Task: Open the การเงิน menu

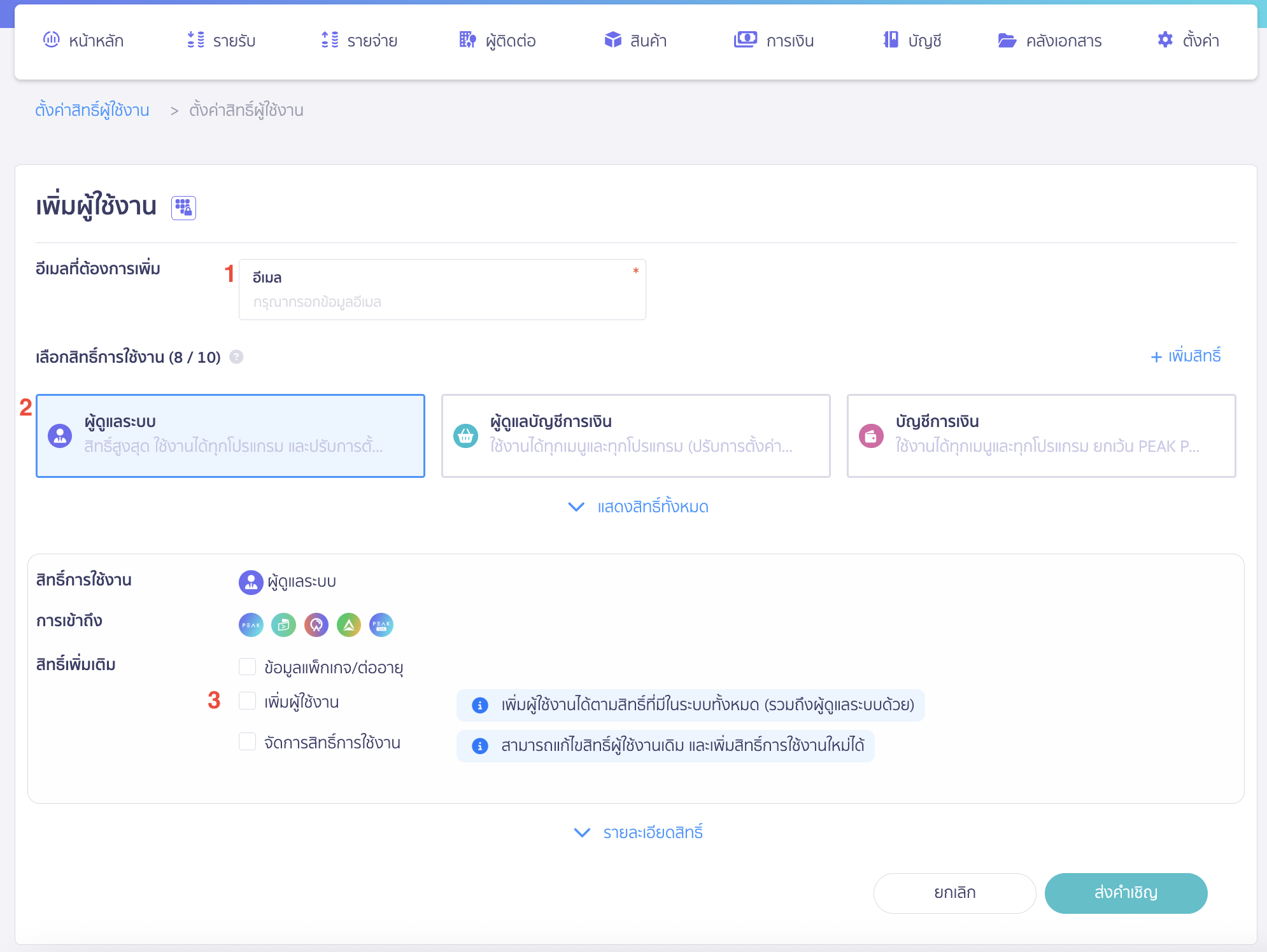Action: [x=774, y=40]
